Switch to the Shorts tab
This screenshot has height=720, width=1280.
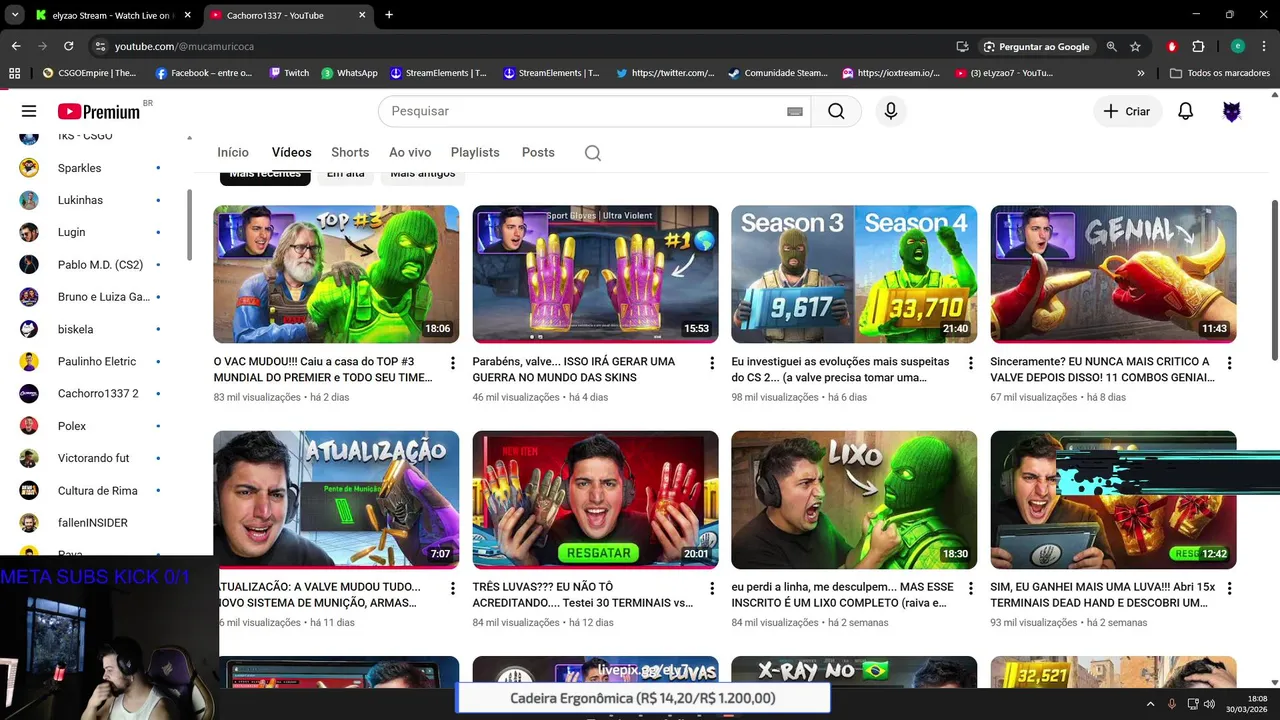click(350, 152)
